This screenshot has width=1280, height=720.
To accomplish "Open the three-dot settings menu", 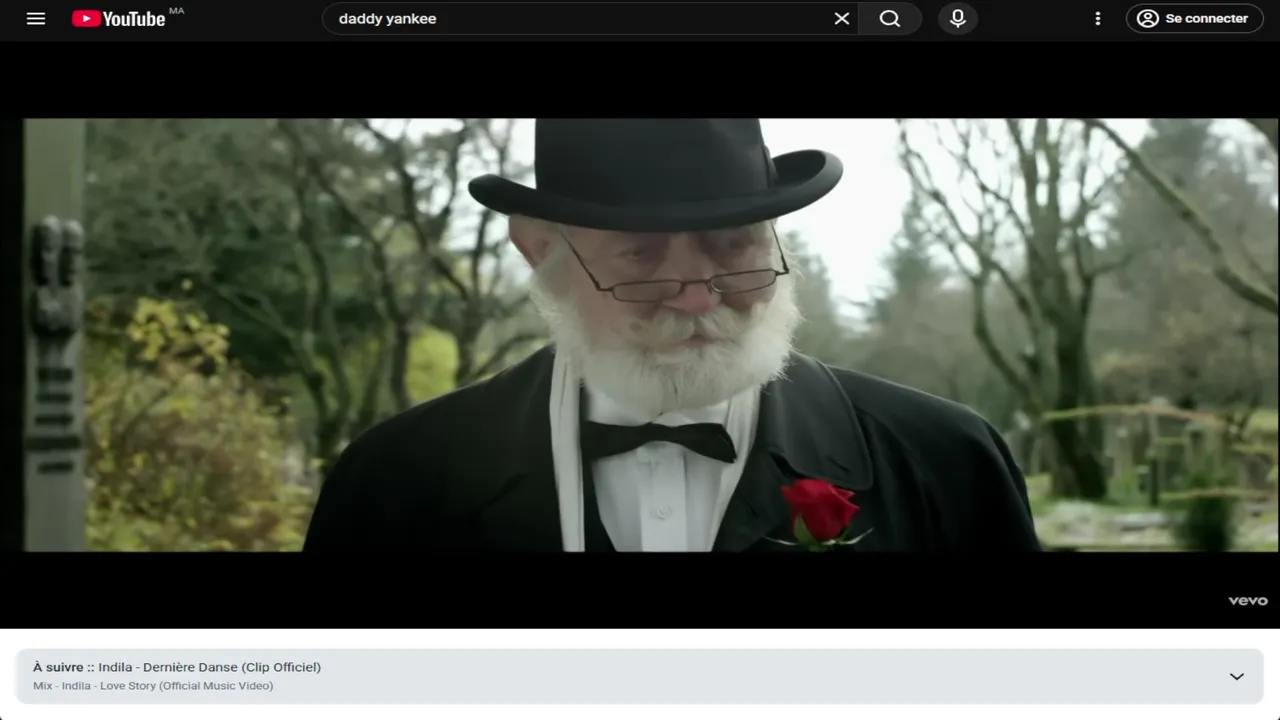I will [x=1098, y=18].
